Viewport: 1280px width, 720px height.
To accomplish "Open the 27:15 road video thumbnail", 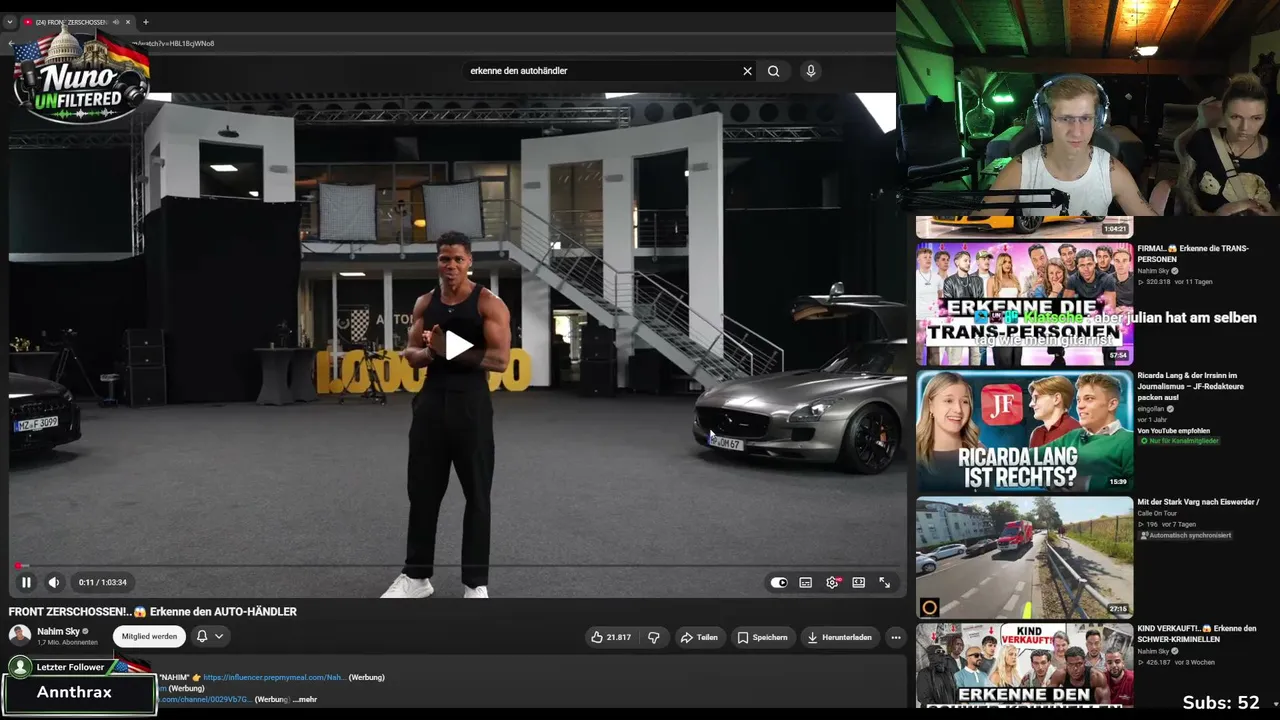I will click(x=1024, y=558).
